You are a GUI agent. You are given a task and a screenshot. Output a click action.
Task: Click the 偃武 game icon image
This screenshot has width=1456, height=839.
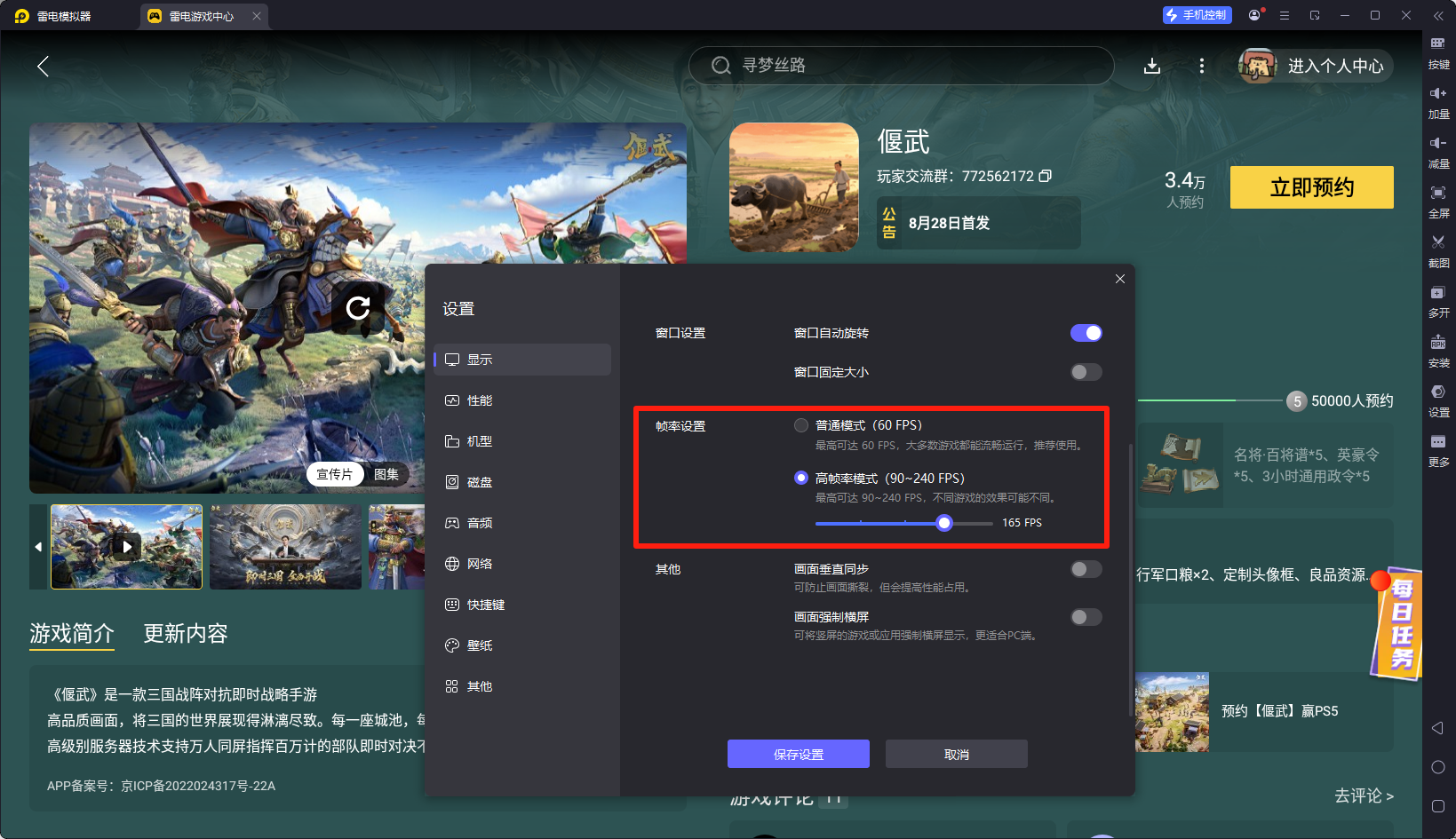pos(794,187)
